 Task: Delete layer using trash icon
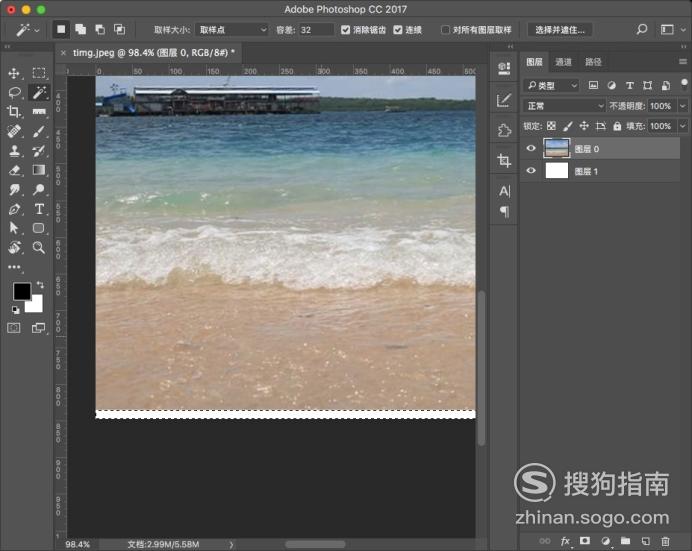click(665, 540)
